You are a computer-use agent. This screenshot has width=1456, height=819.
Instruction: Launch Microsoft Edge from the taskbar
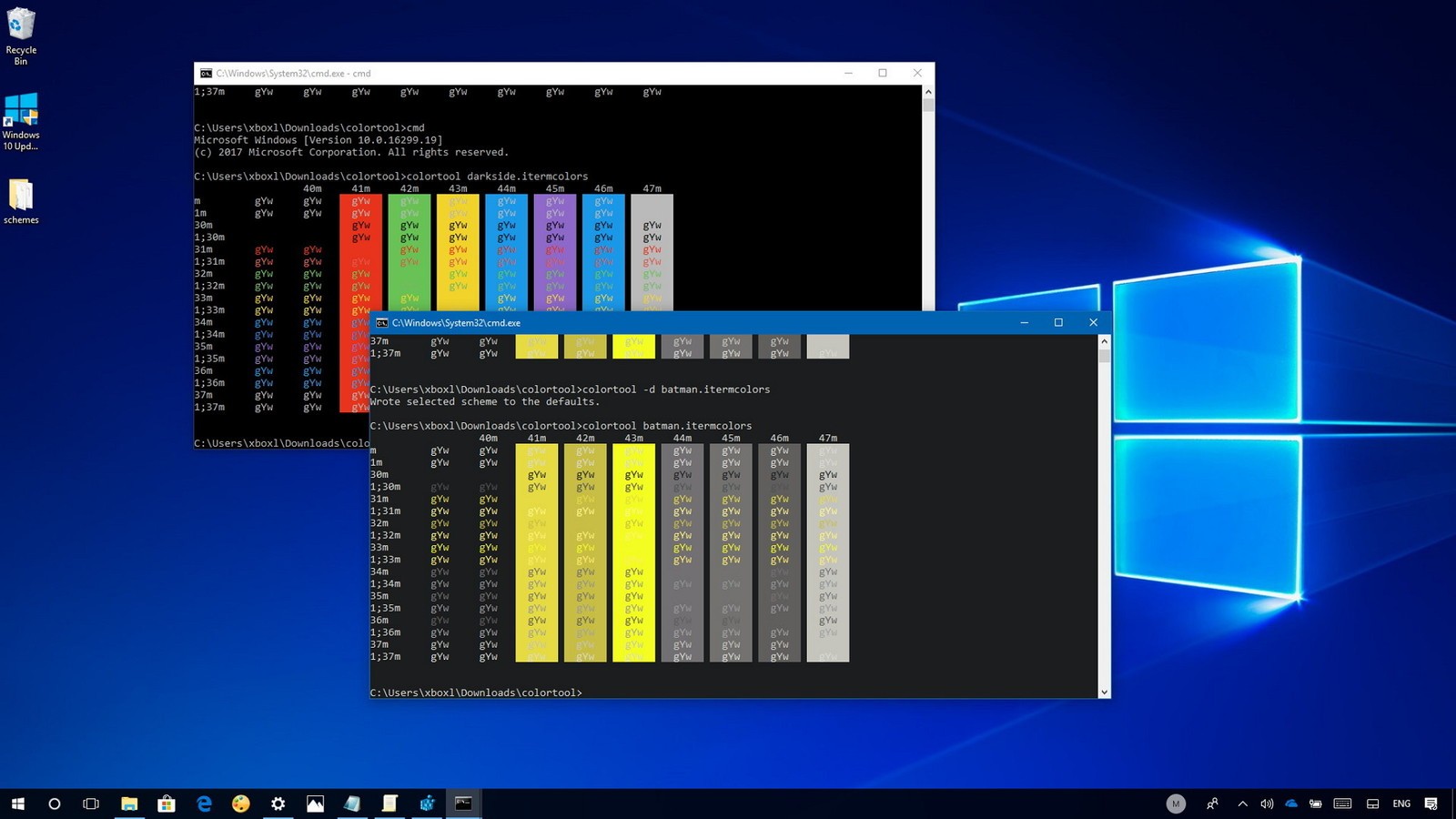coord(204,804)
